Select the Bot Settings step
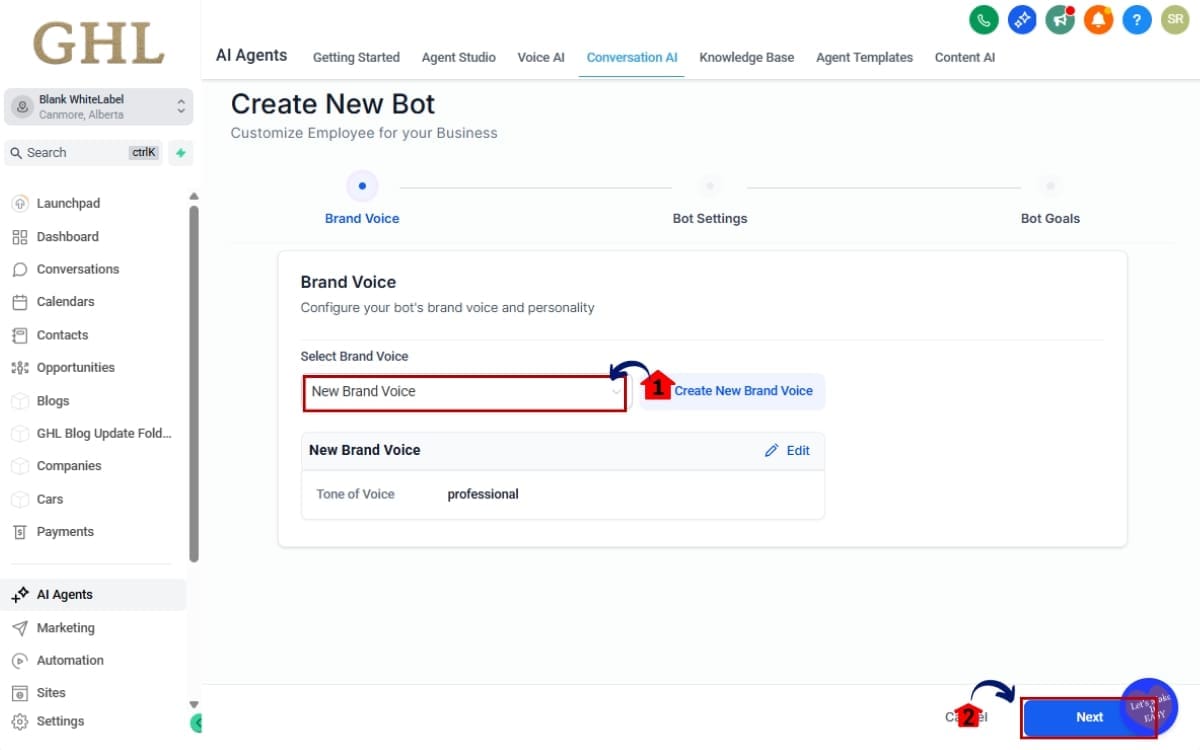 [709, 187]
